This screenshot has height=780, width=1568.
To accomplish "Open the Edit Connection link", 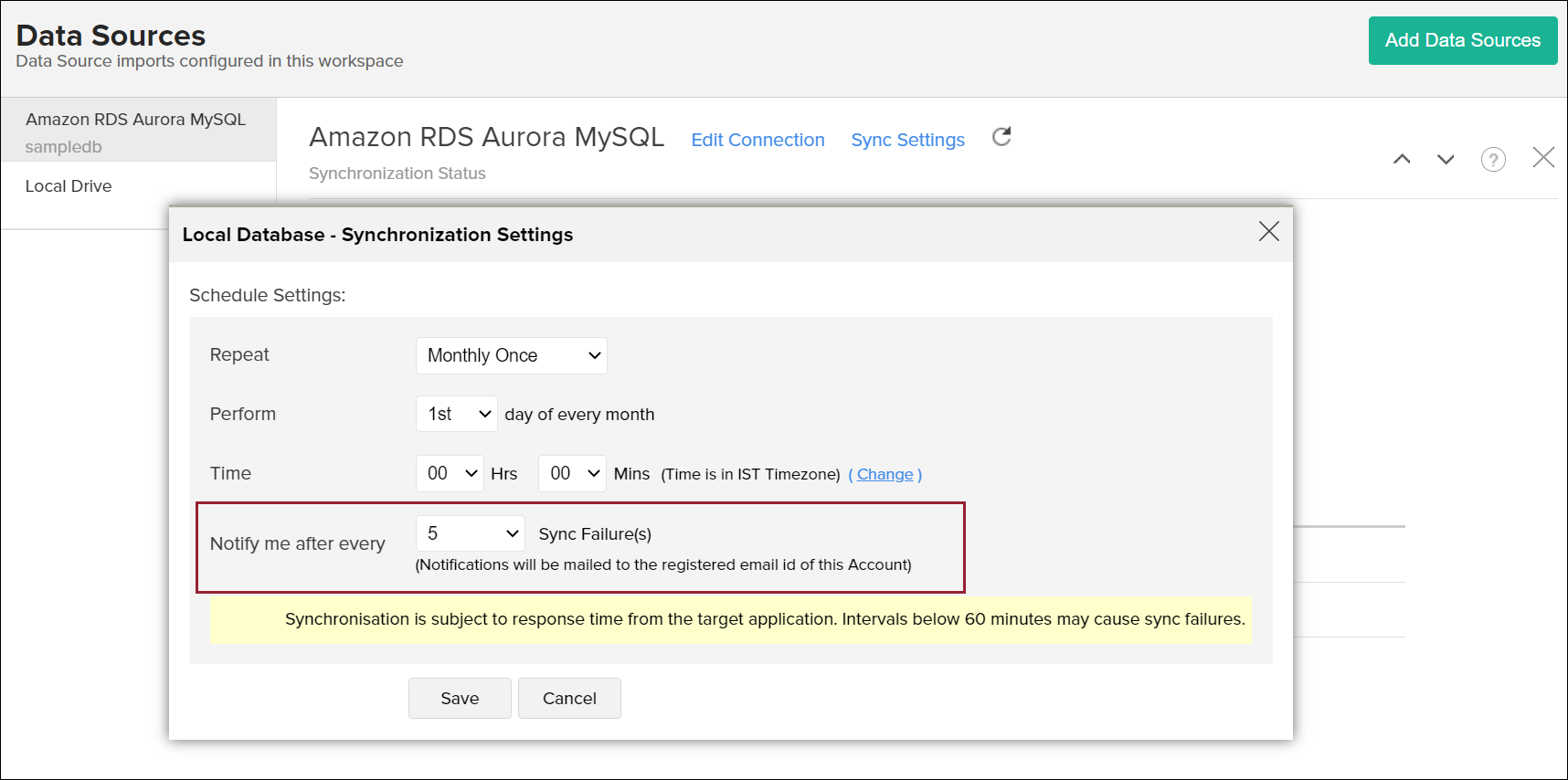I will tap(758, 140).
